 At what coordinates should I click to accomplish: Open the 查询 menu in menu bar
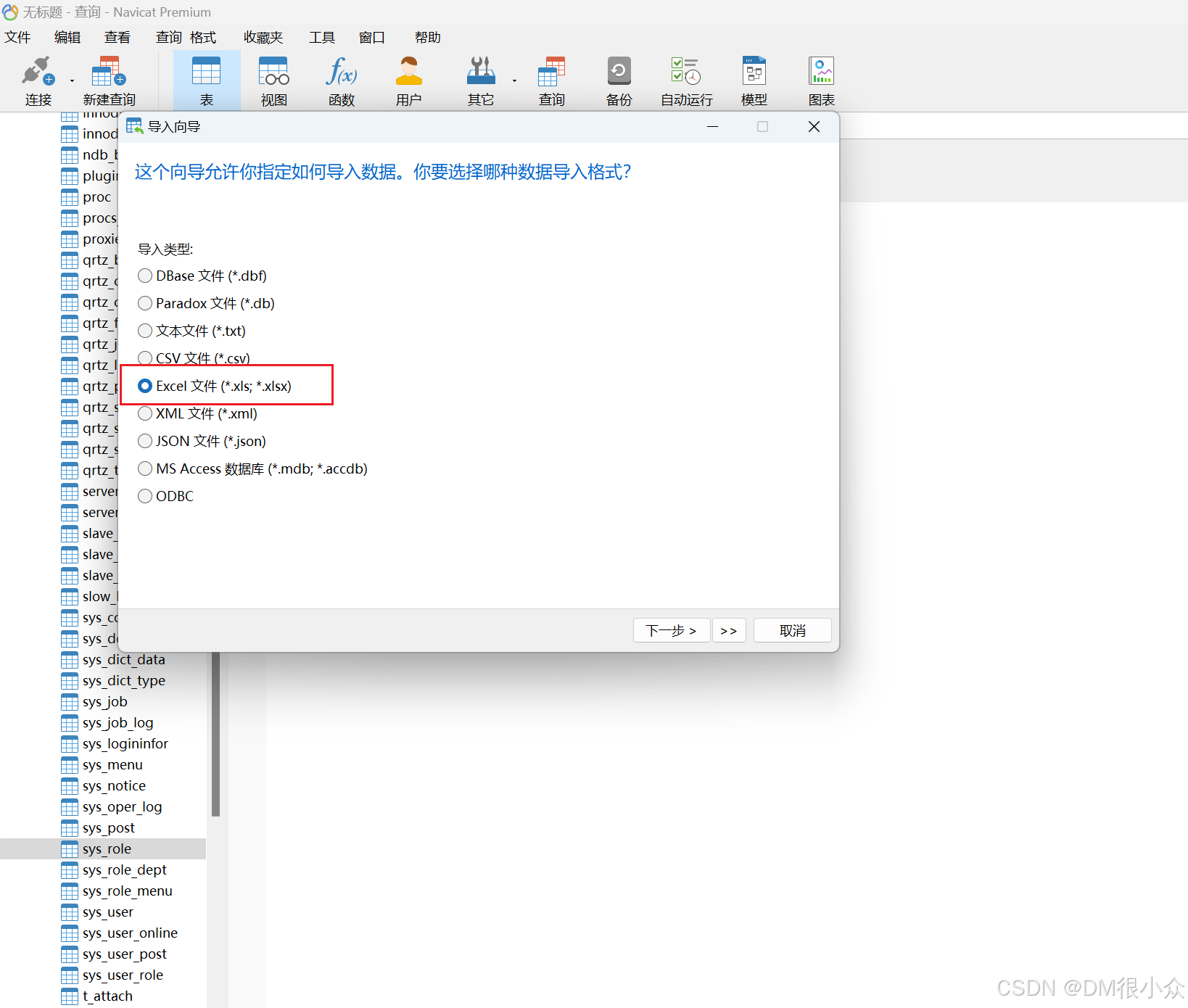[168, 37]
